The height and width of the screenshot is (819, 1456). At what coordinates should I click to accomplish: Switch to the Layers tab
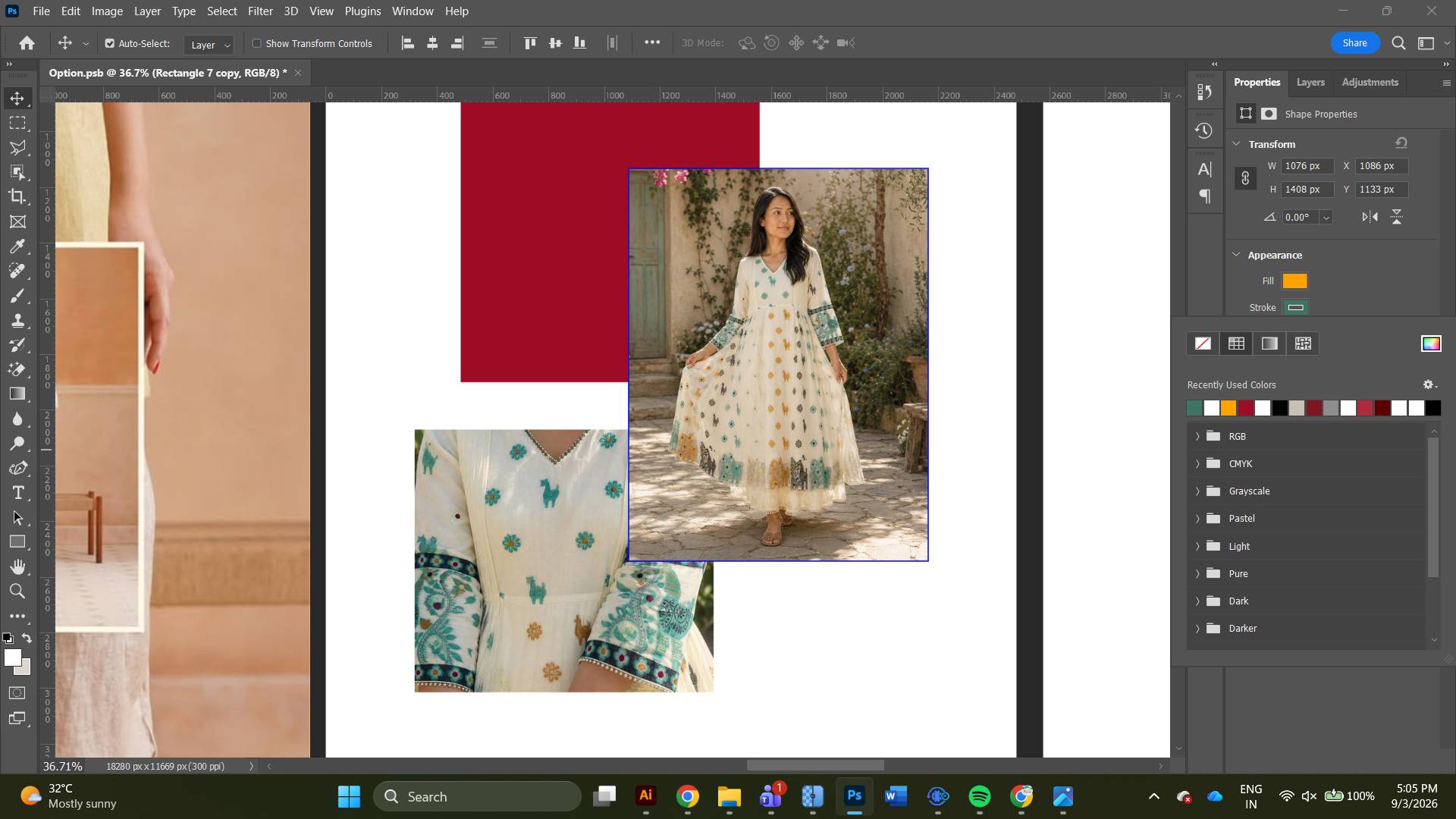[x=1310, y=82]
